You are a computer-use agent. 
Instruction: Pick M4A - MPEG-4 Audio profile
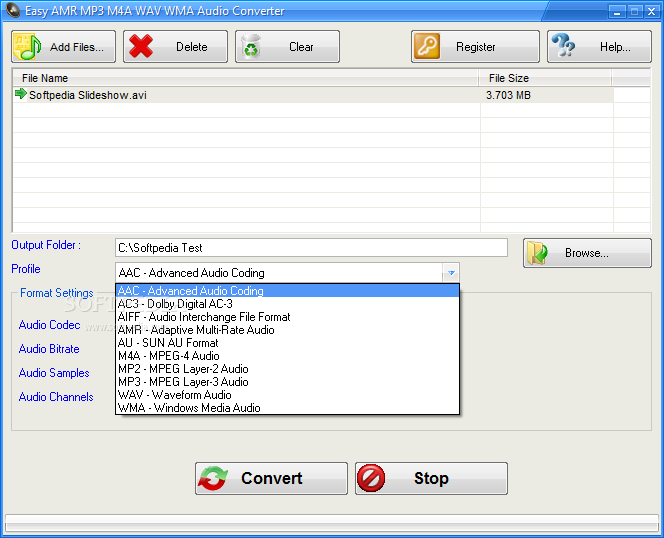pyautogui.click(x=288, y=356)
